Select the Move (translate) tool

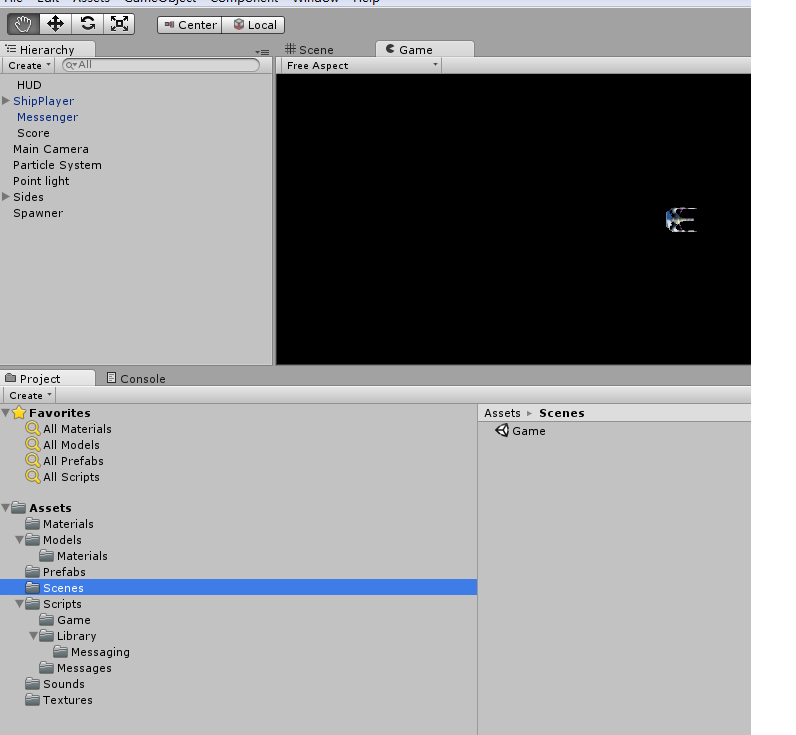pos(55,24)
